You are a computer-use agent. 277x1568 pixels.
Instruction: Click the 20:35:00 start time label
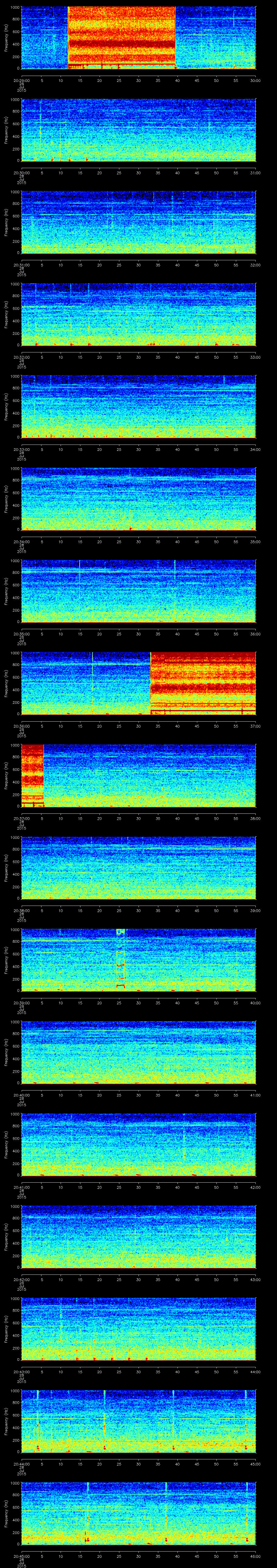(21, 634)
